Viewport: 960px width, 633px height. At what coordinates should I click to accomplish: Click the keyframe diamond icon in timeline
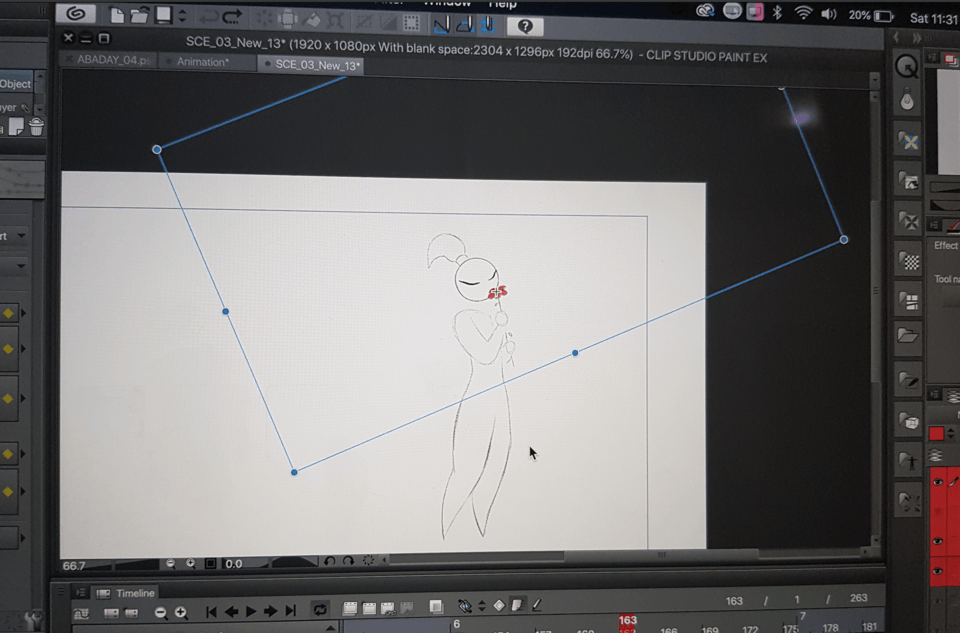(499, 606)
